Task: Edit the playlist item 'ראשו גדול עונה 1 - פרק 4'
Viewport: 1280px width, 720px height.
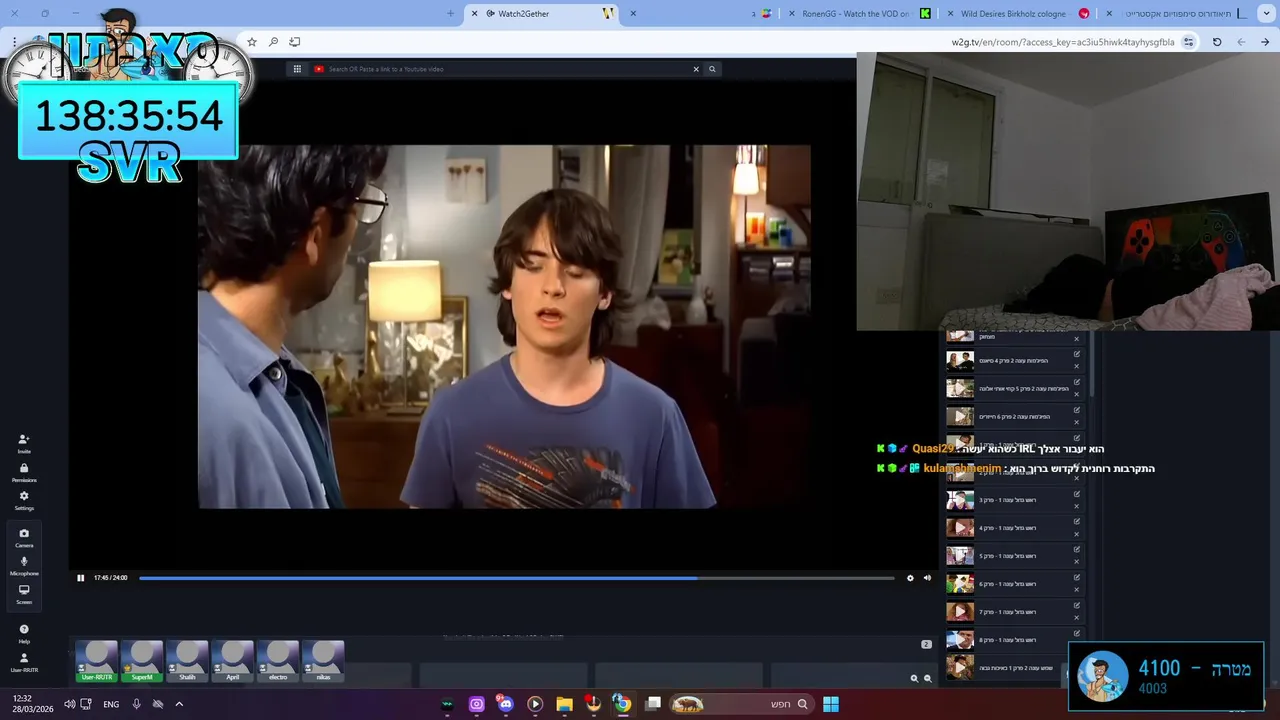Action: tap(1077, 522)
